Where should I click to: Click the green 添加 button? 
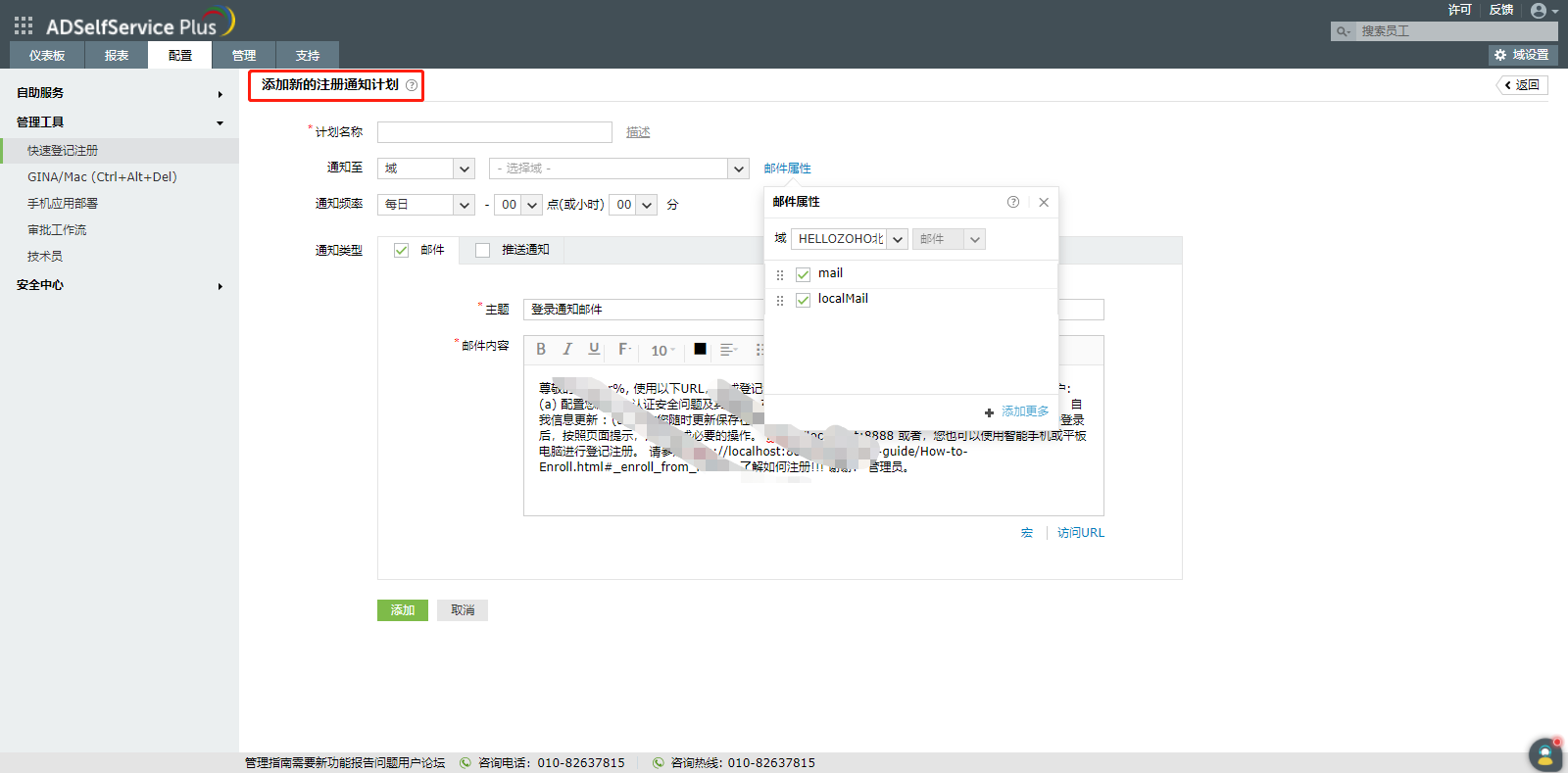click(x=403, y=610)
